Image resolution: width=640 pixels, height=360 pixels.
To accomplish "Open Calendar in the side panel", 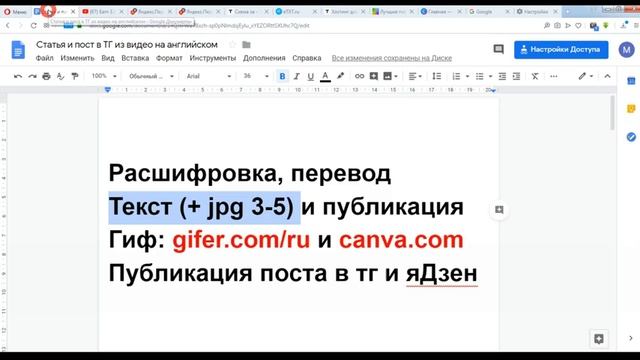I will [631, 81].
